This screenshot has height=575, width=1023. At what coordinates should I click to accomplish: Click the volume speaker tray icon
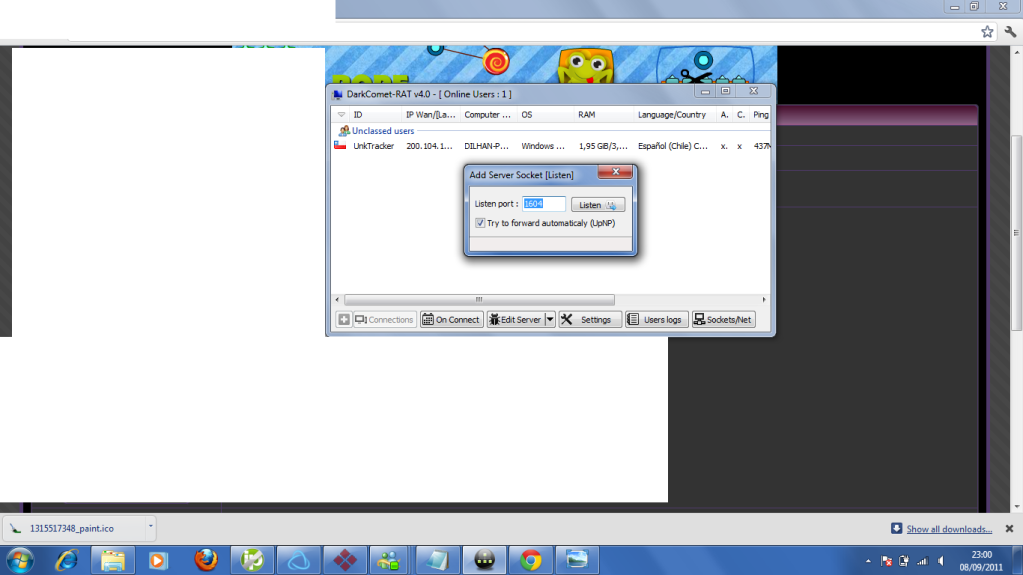click(941, 561)
